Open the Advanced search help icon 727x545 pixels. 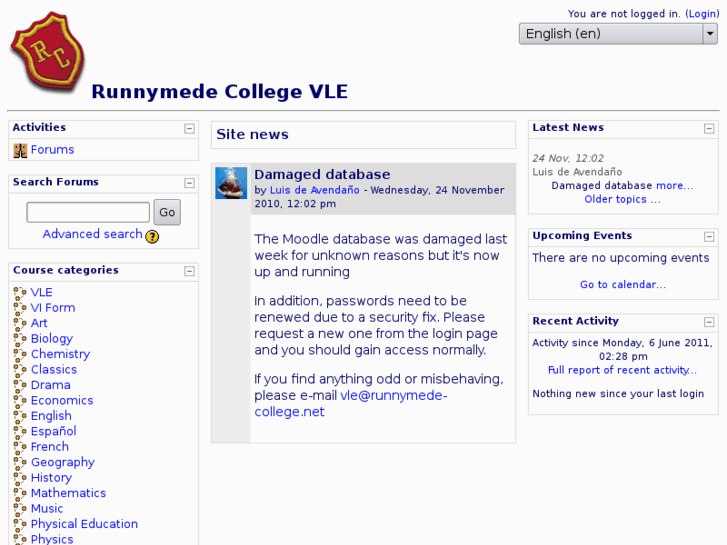click(x=152, y=237)
